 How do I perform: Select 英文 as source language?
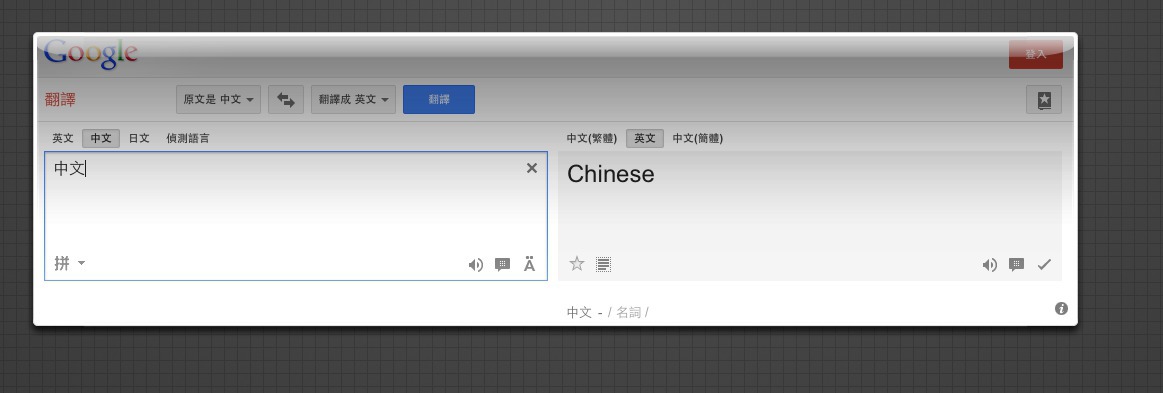tap(63, 138)
